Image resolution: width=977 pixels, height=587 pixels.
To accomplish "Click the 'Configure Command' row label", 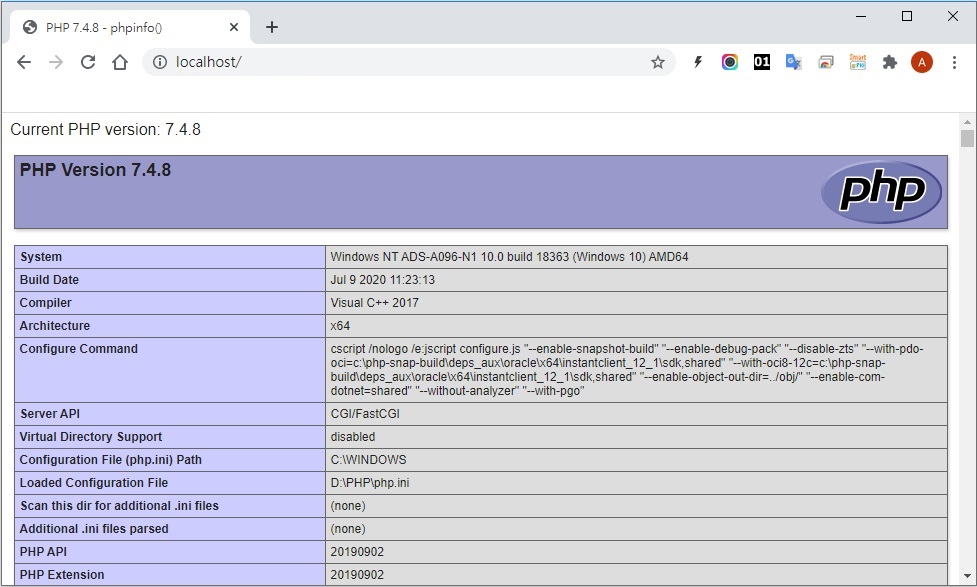I will click(79, 349).
